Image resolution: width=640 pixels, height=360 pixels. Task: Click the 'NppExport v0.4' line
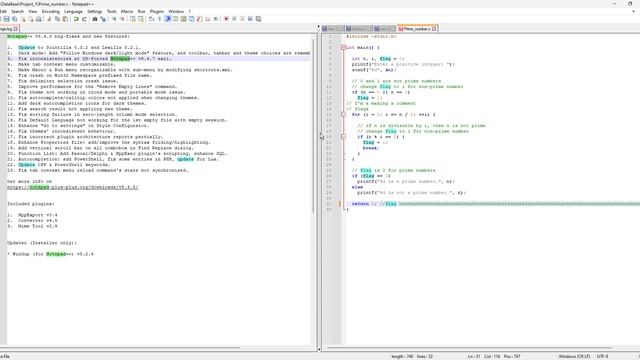38,215
